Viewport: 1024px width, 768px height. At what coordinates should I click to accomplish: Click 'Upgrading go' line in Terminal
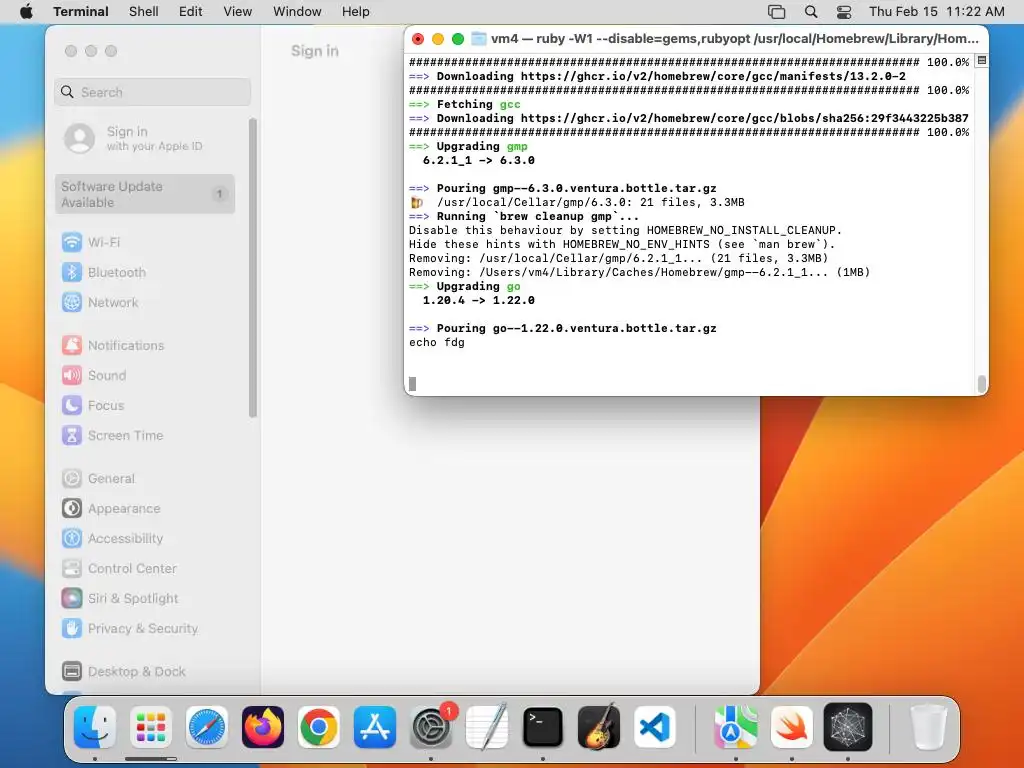point(465,287)
